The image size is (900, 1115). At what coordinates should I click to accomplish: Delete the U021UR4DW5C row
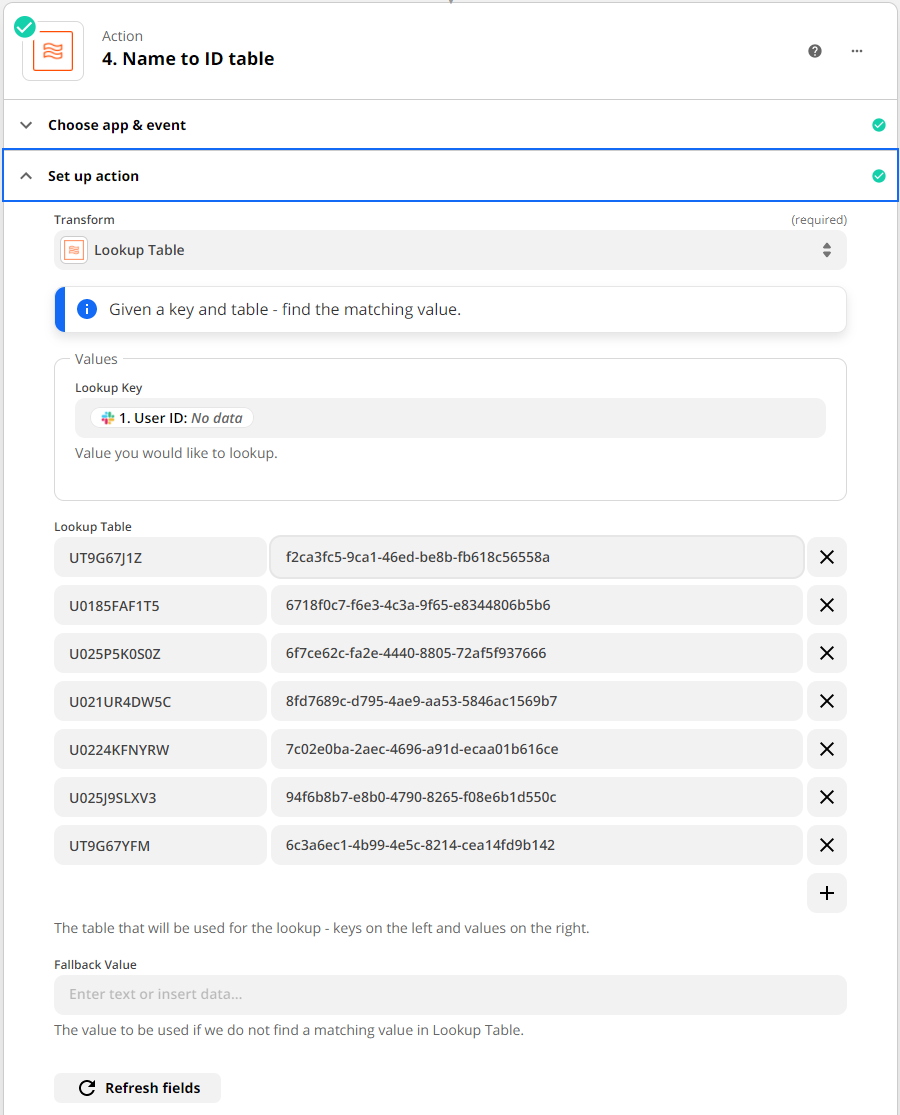pyautogui.click(x=826, y=701)
